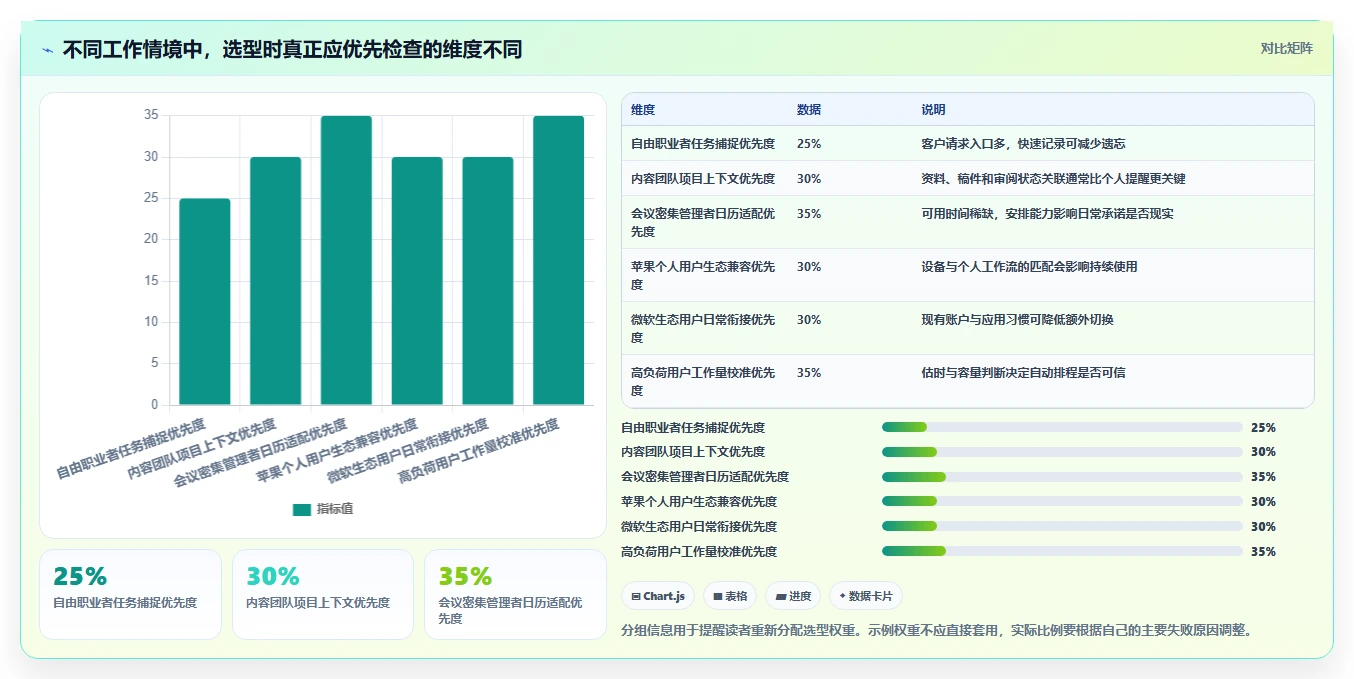
Task: Select table cell 苹果个人用户生态兼容优先度
Action: tap(703, 275)
